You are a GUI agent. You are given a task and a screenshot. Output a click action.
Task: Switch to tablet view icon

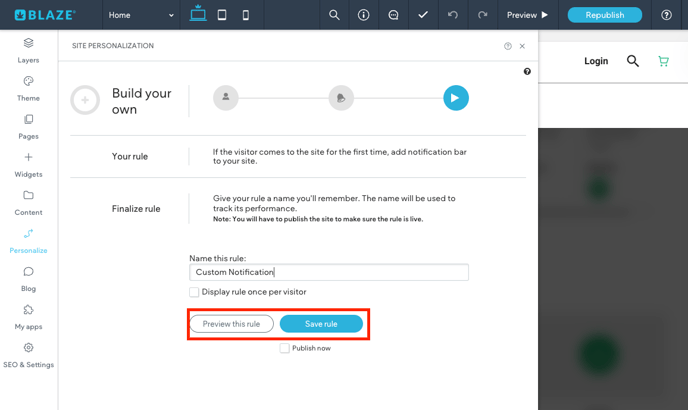tap(222, 15)
